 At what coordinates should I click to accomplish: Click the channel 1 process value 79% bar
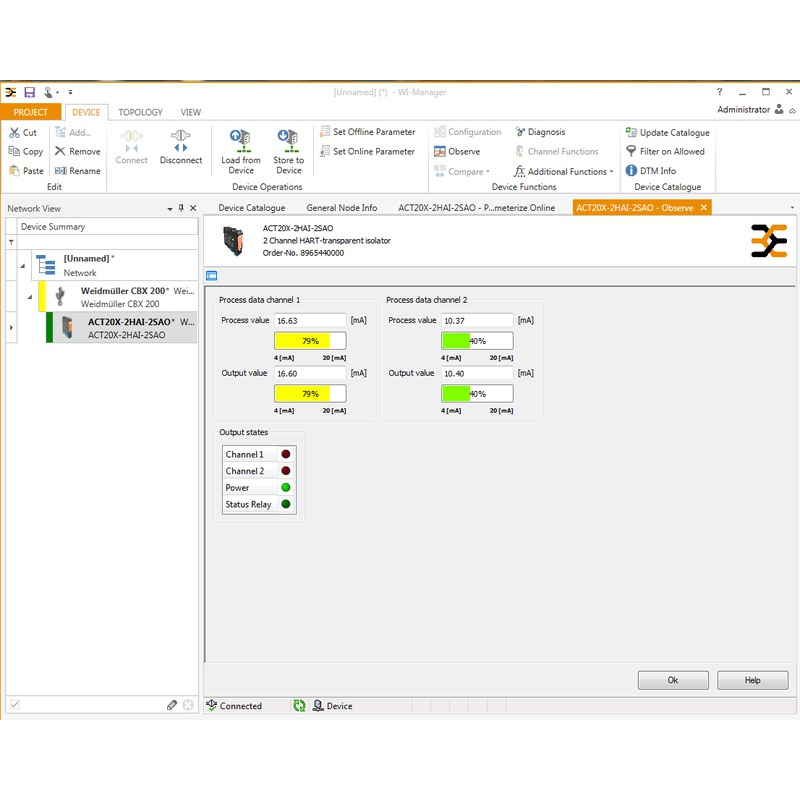point(310,341)
